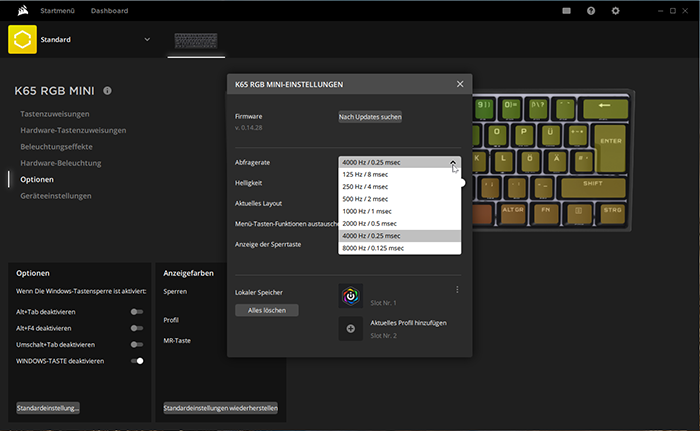The width and height of the screenshot is (700, 431).
Task: Open the message icon in top bar
Action: point(567,11)
